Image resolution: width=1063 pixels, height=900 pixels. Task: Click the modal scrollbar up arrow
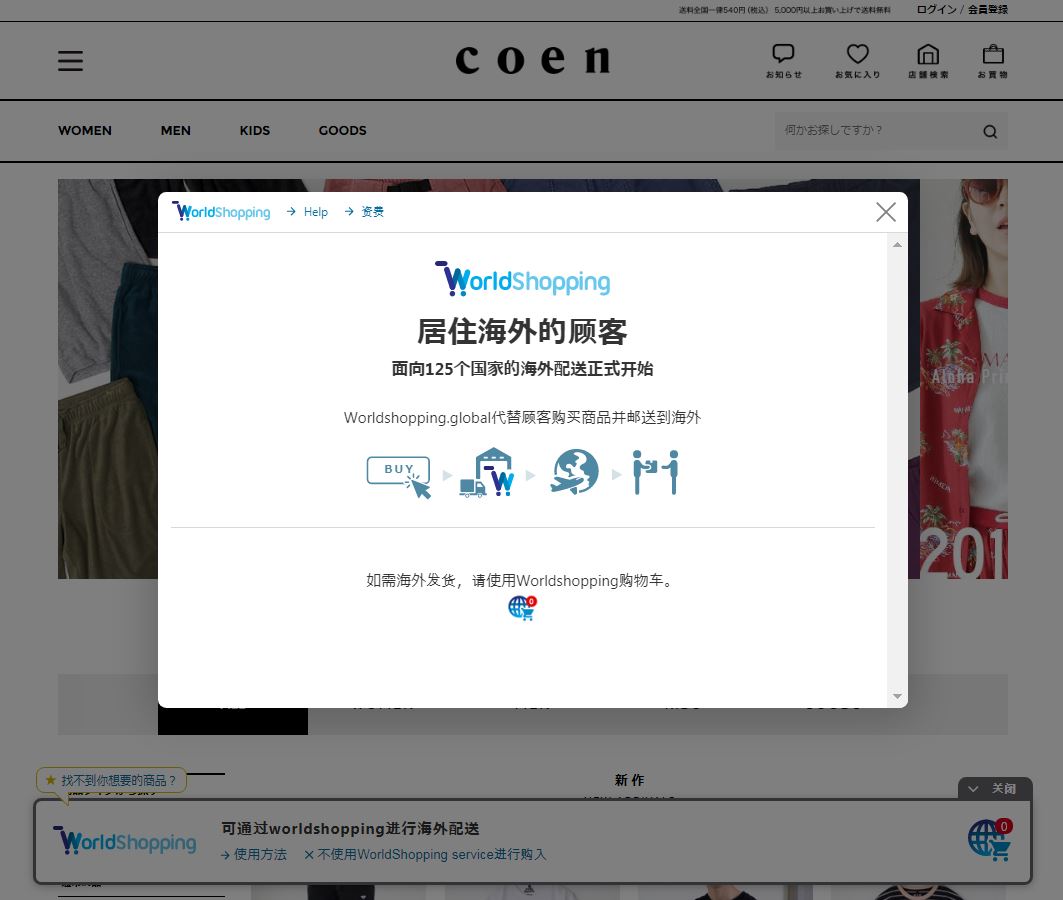coord(897,243)
